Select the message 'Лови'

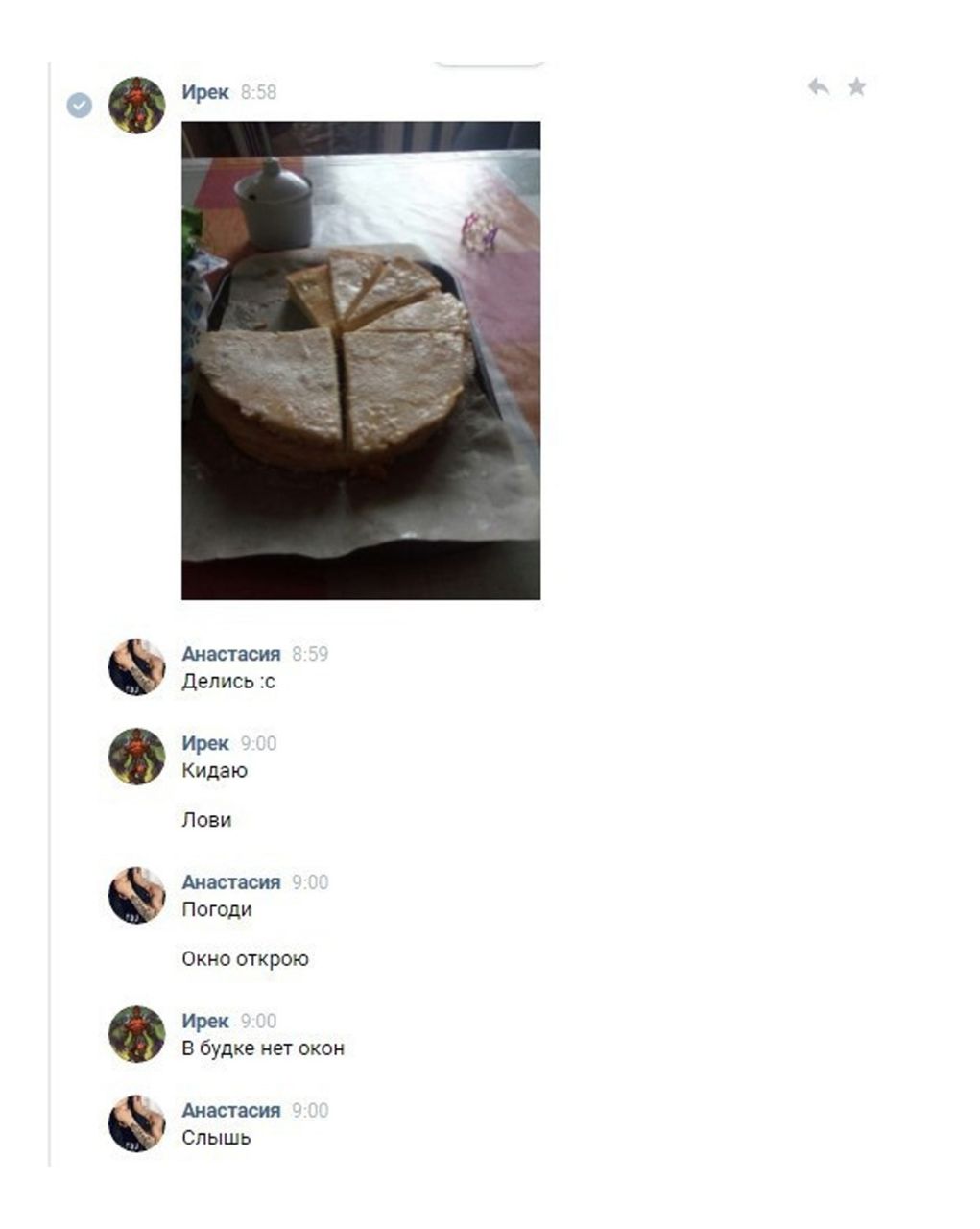pyautogui.click(x=206, y=820)
